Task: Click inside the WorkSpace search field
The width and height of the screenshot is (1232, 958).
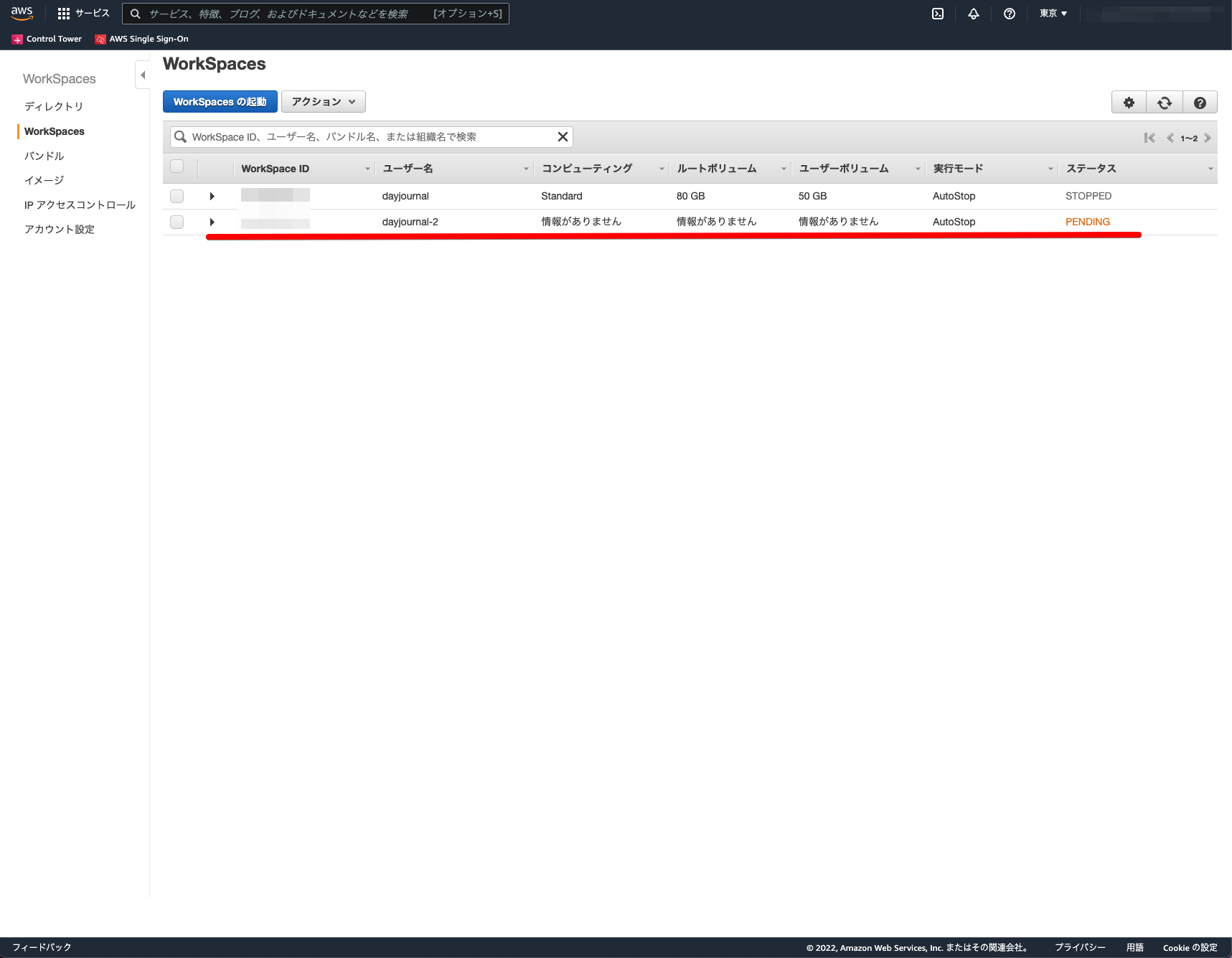Action: [359, 136]
